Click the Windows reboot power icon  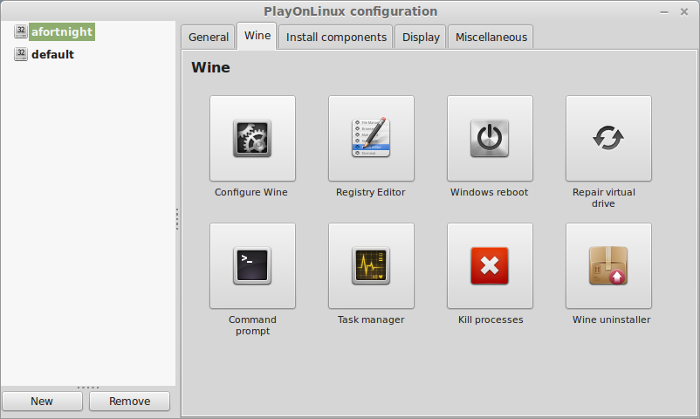click(x=490, y=138)
